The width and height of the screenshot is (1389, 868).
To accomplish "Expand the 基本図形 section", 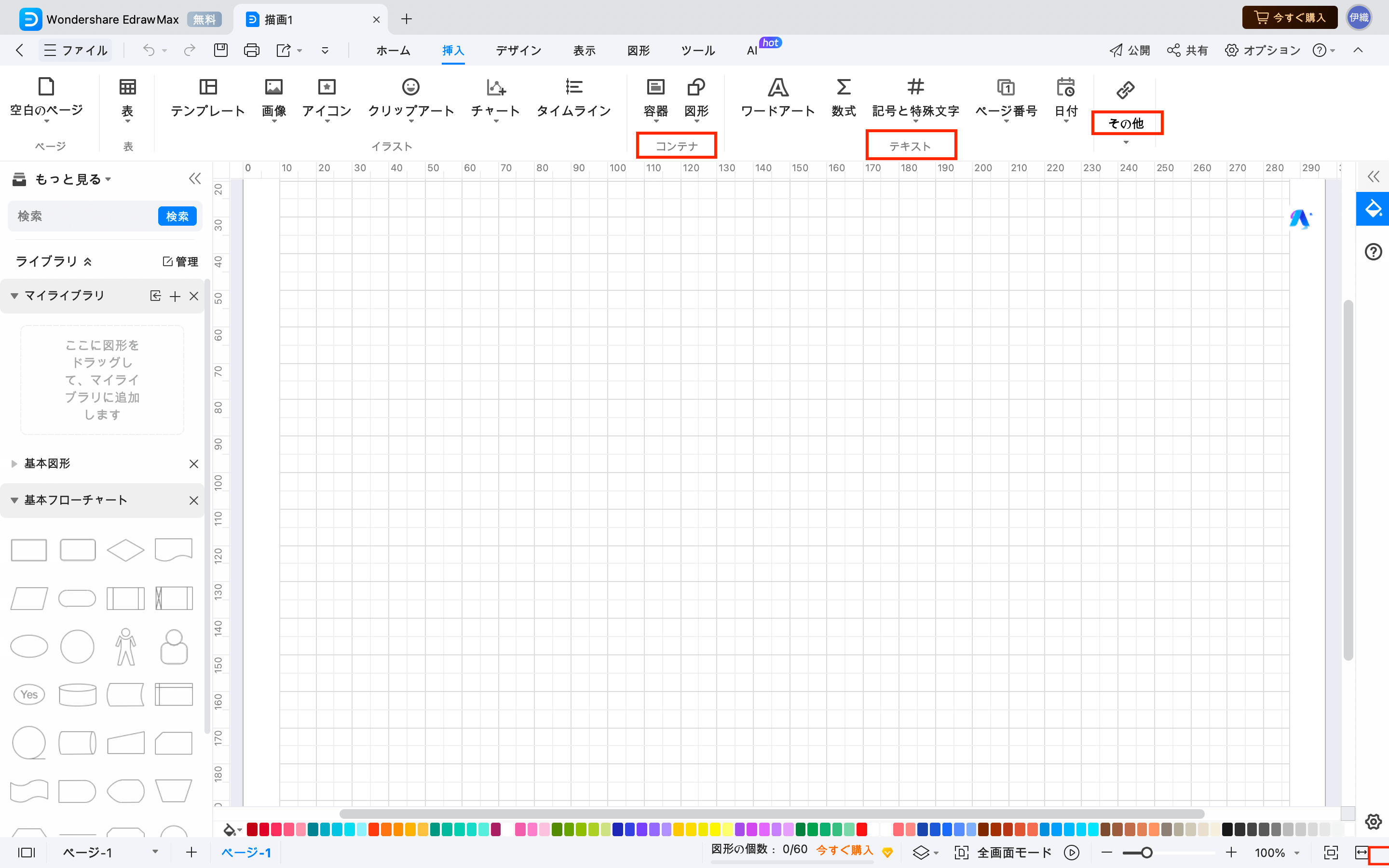I will click(x=14, y=463).
